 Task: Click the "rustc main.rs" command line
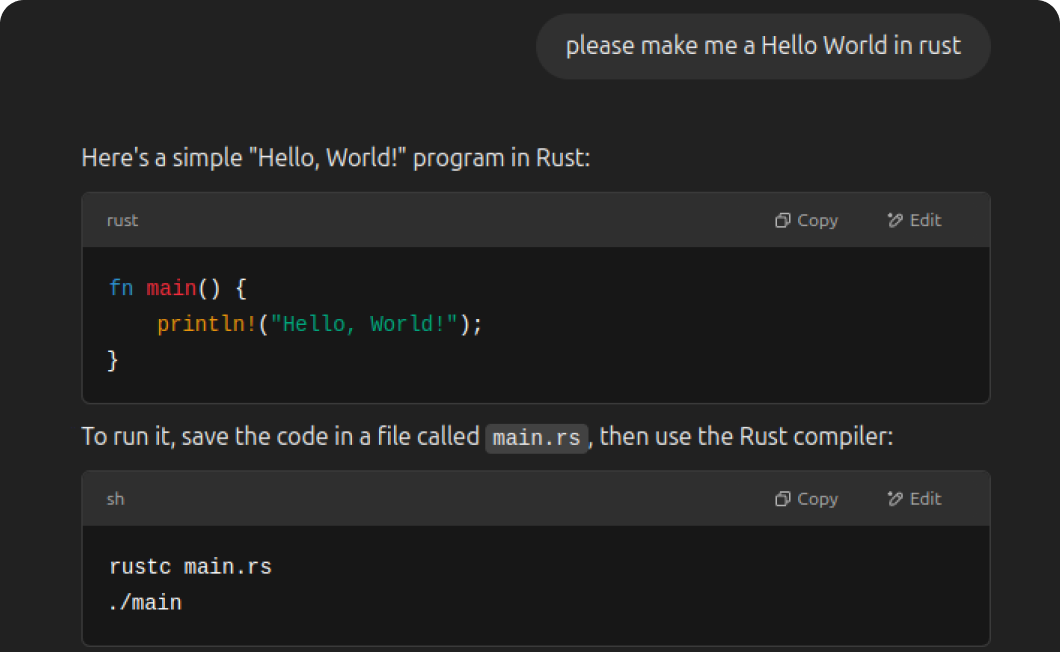tap(191, 567)
